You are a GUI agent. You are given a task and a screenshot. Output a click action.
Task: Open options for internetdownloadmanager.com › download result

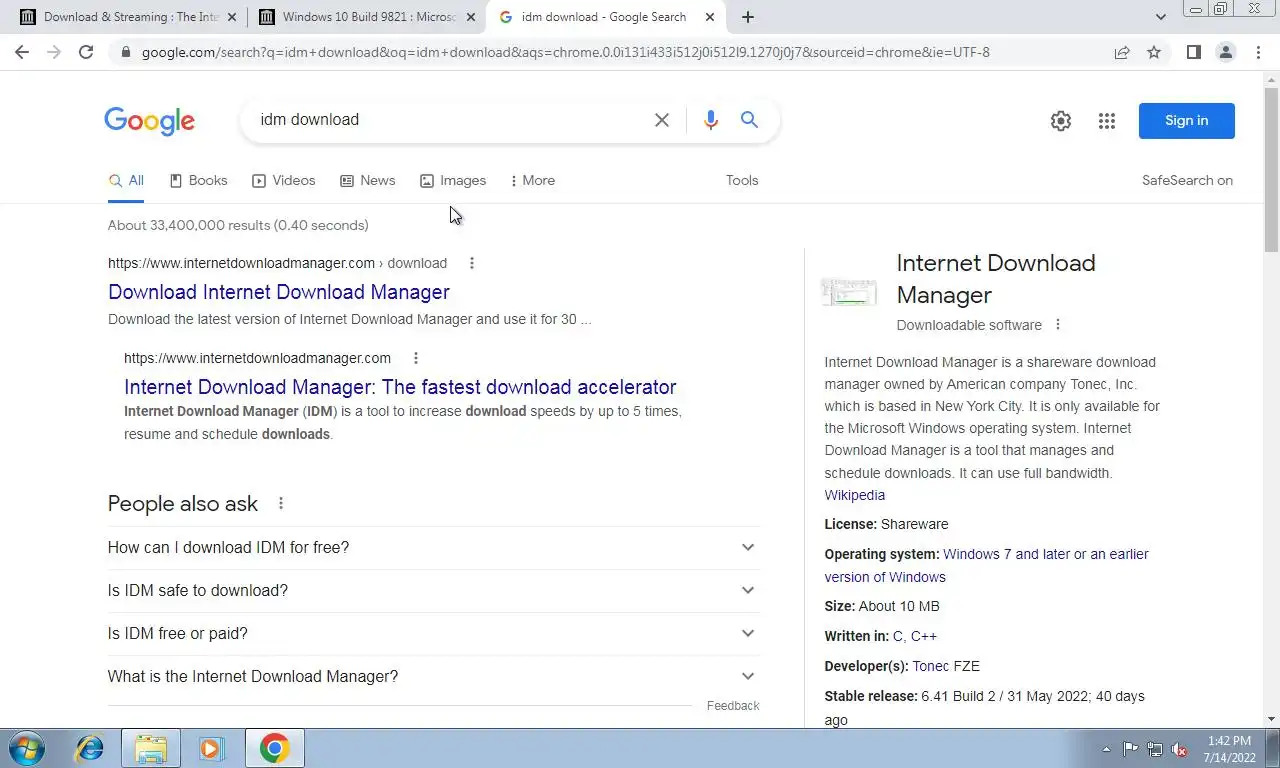point(472,263)
